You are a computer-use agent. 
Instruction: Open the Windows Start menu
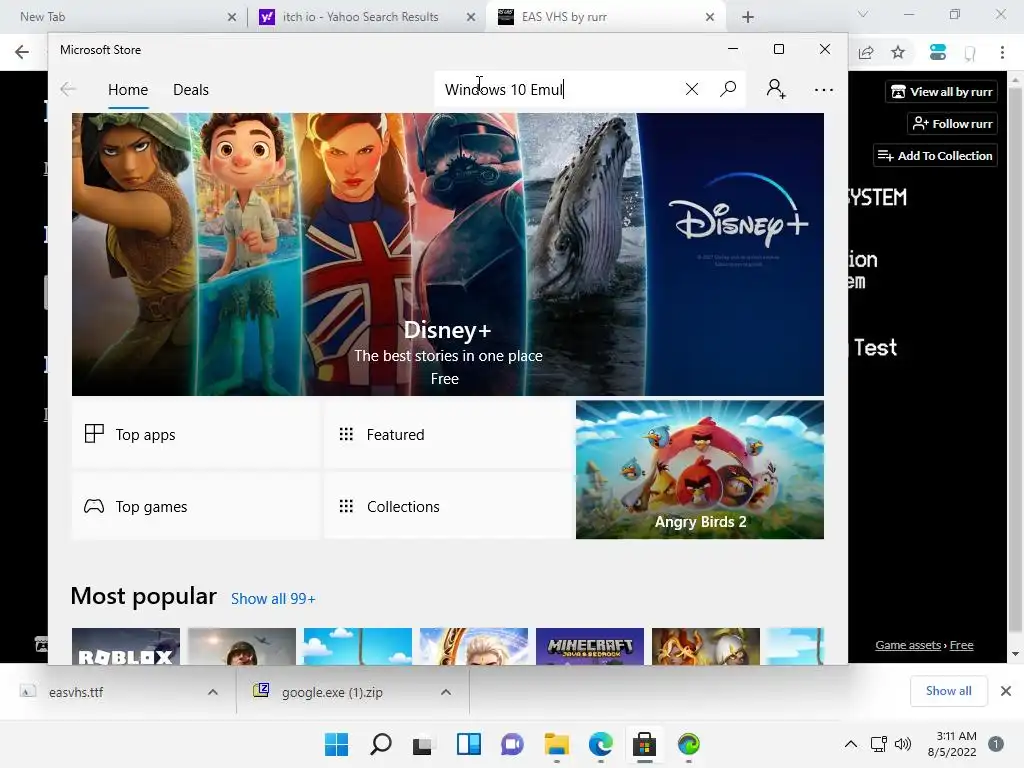point(336,744)
